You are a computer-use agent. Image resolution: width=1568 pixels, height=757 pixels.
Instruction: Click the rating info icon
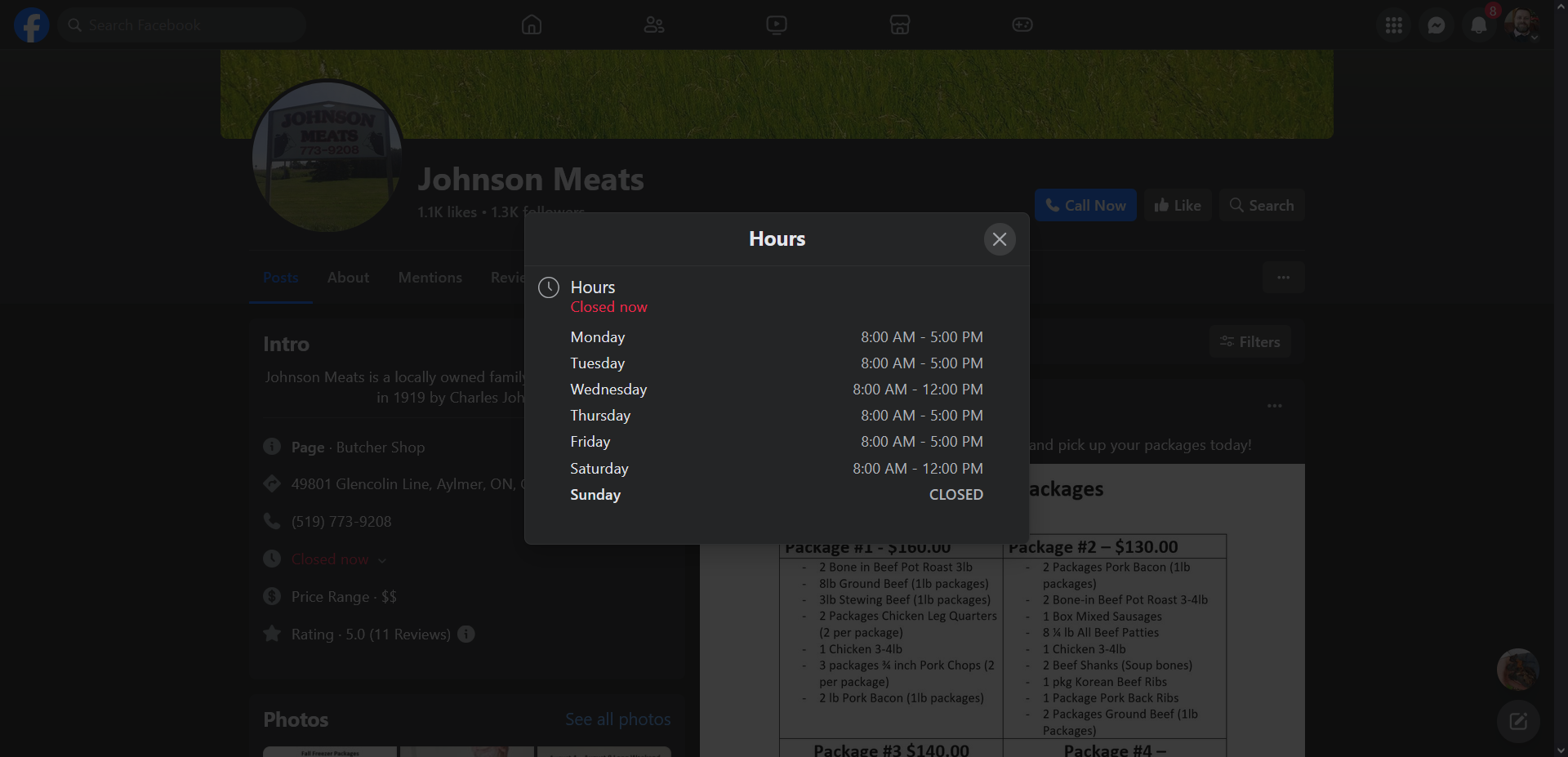coord(466,635)
